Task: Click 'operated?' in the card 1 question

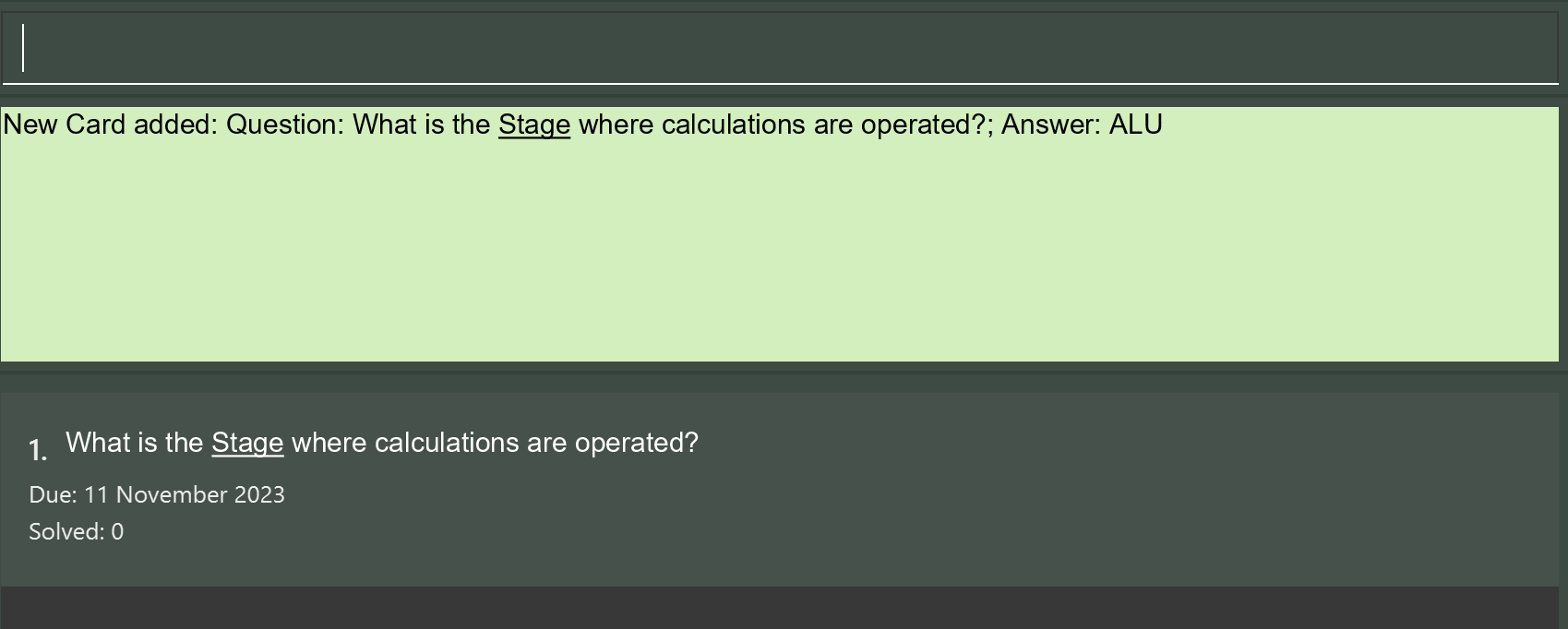Action: tap(637, 444)
